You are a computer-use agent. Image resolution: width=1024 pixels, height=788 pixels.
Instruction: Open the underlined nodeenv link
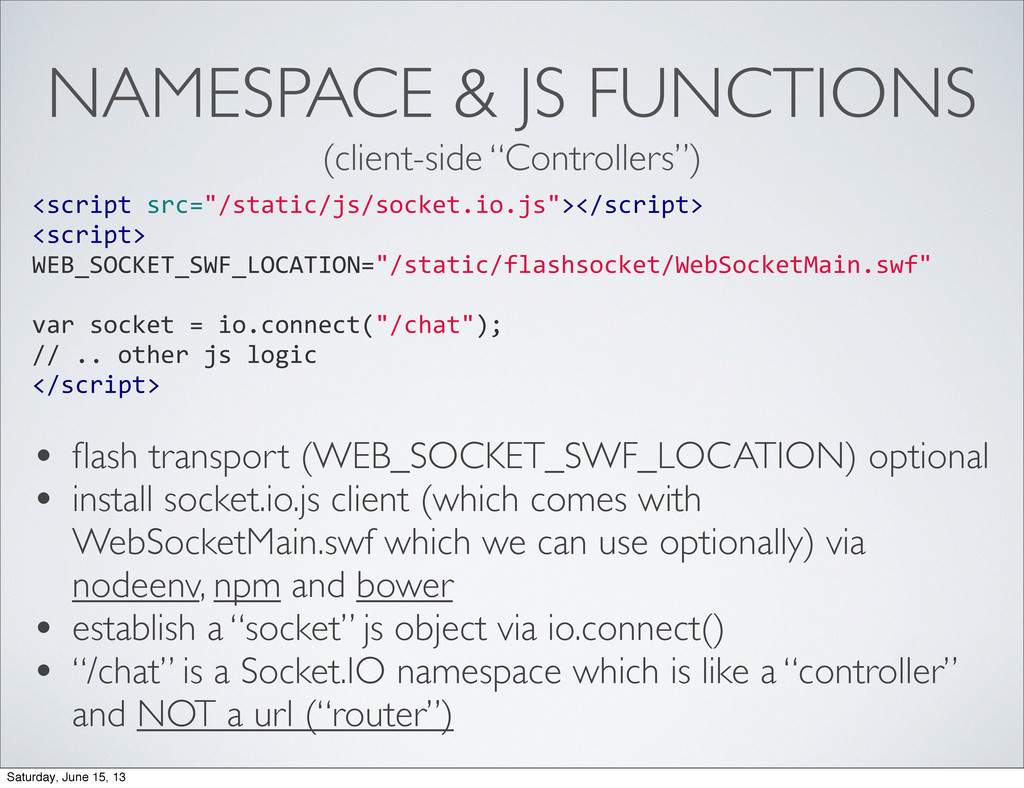(x=135, y=586)
